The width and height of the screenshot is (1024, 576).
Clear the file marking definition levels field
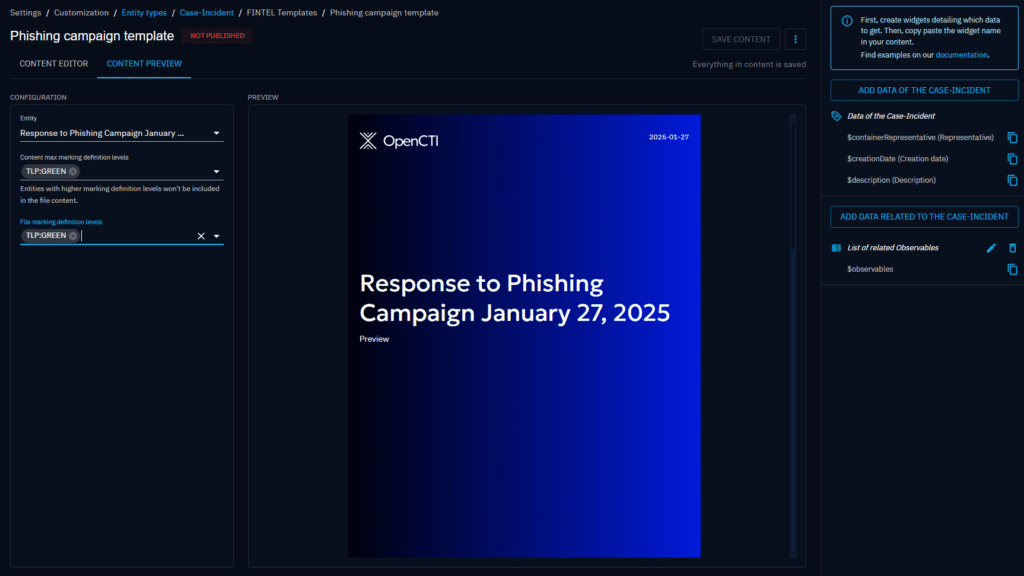coord(200,236)
